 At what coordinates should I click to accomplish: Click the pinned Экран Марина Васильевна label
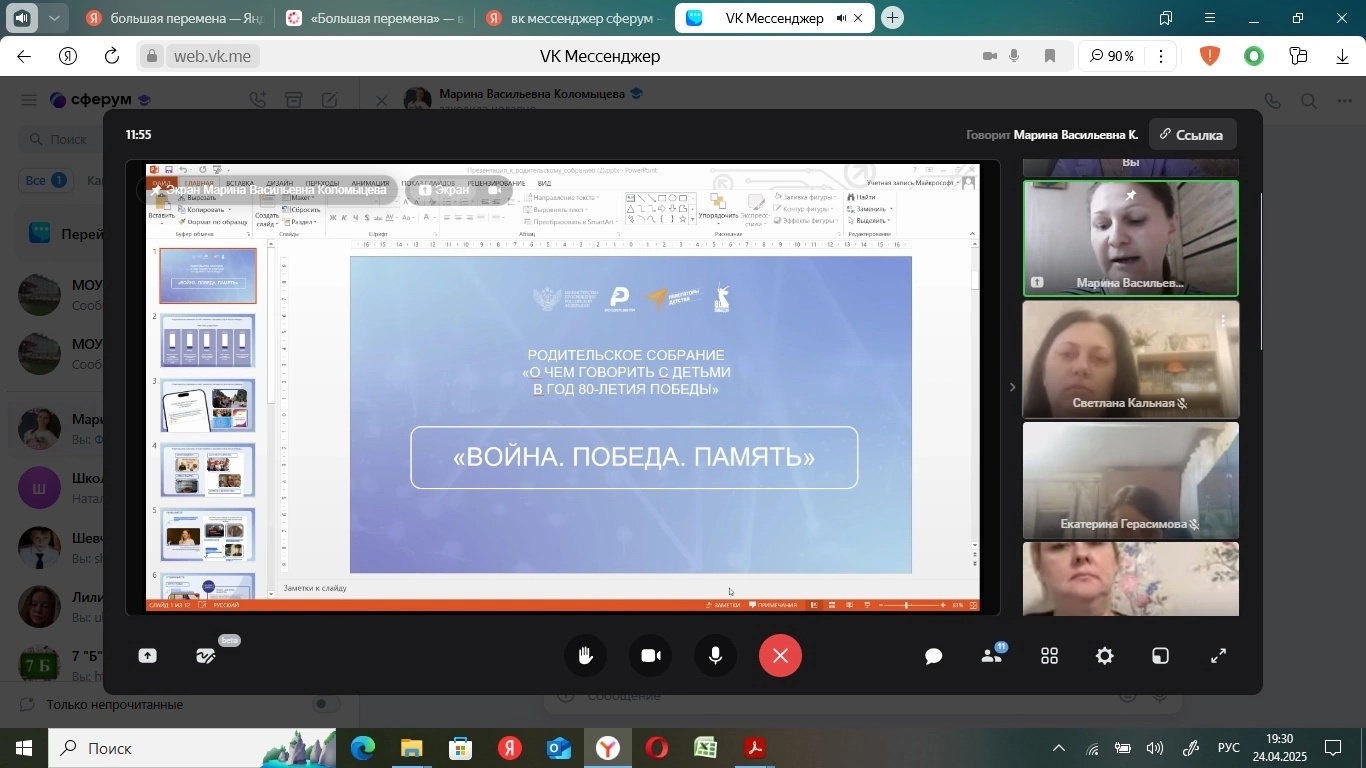269,189
